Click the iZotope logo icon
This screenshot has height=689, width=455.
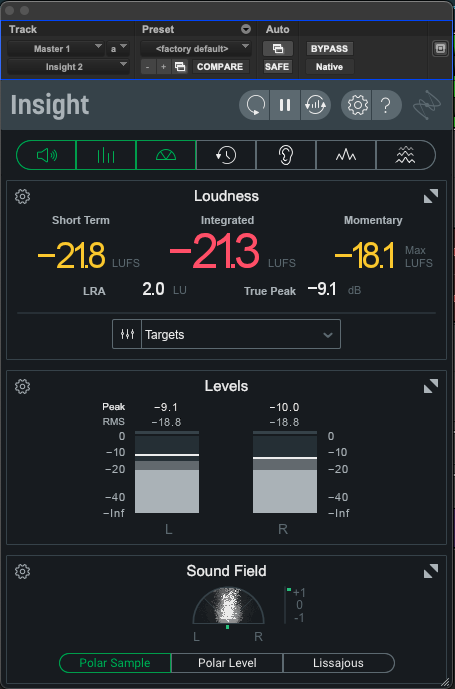click(x=426, y=105)
